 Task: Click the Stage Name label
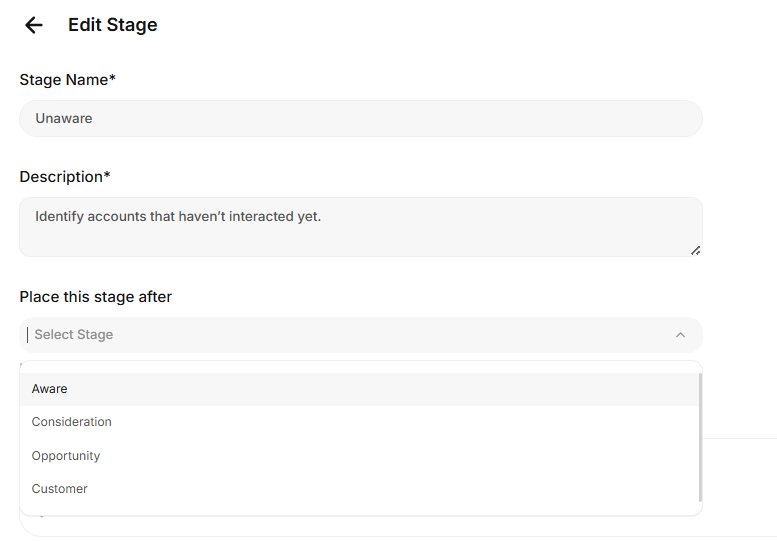point(63,80)
